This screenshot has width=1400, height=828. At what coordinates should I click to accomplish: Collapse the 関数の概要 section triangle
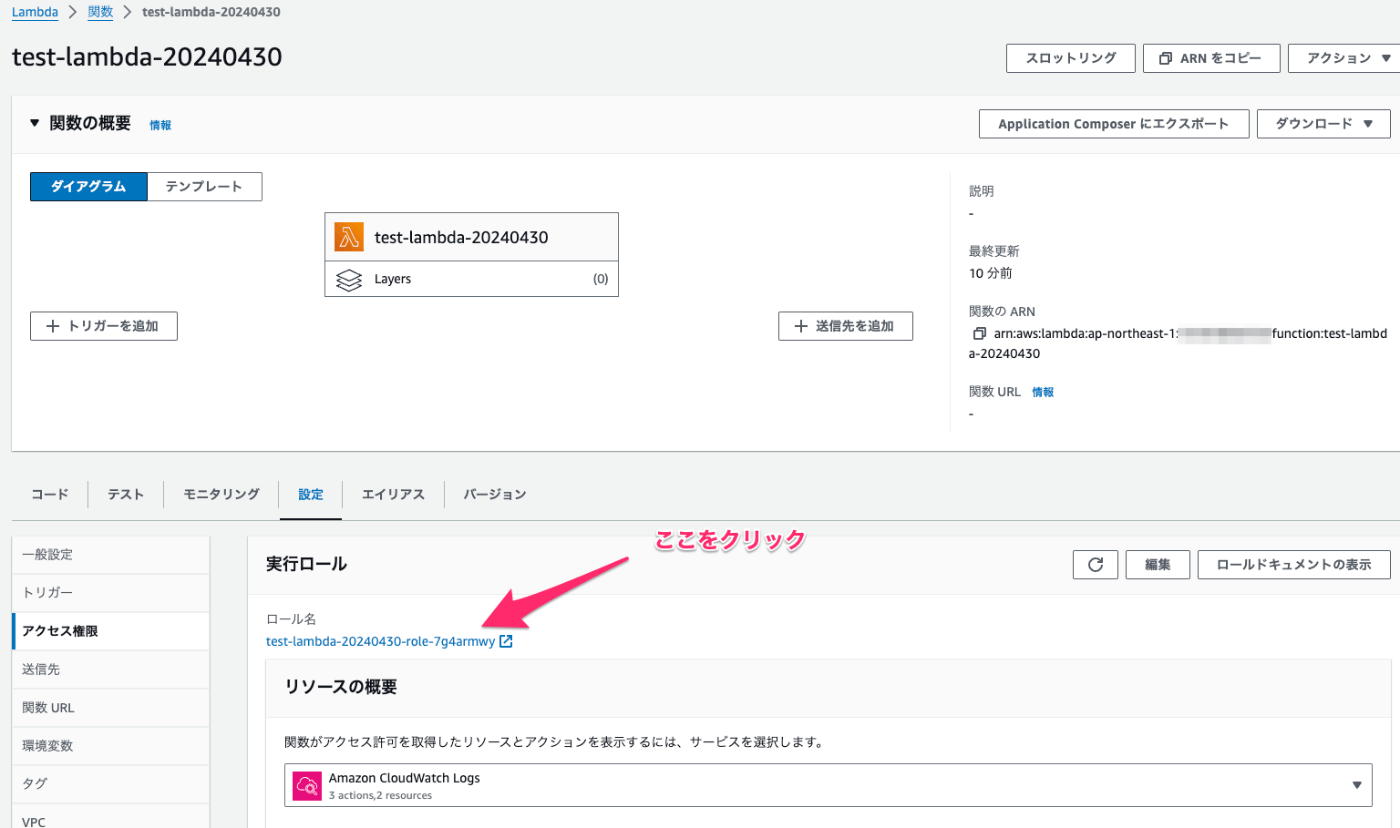pyautogui.click(x=35, y=123)
